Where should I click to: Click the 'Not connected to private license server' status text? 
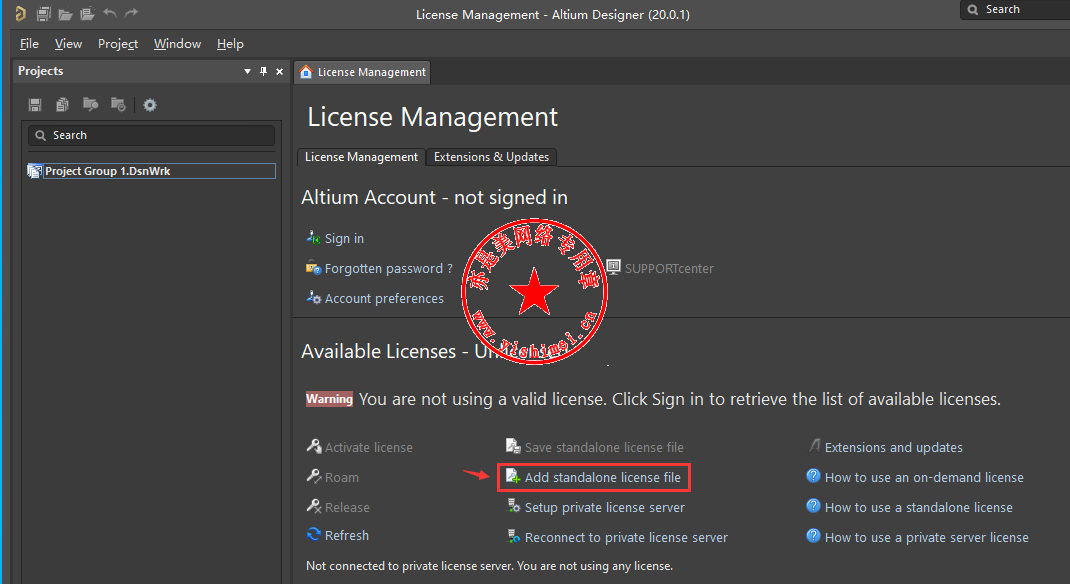click(x=489, y=566)
